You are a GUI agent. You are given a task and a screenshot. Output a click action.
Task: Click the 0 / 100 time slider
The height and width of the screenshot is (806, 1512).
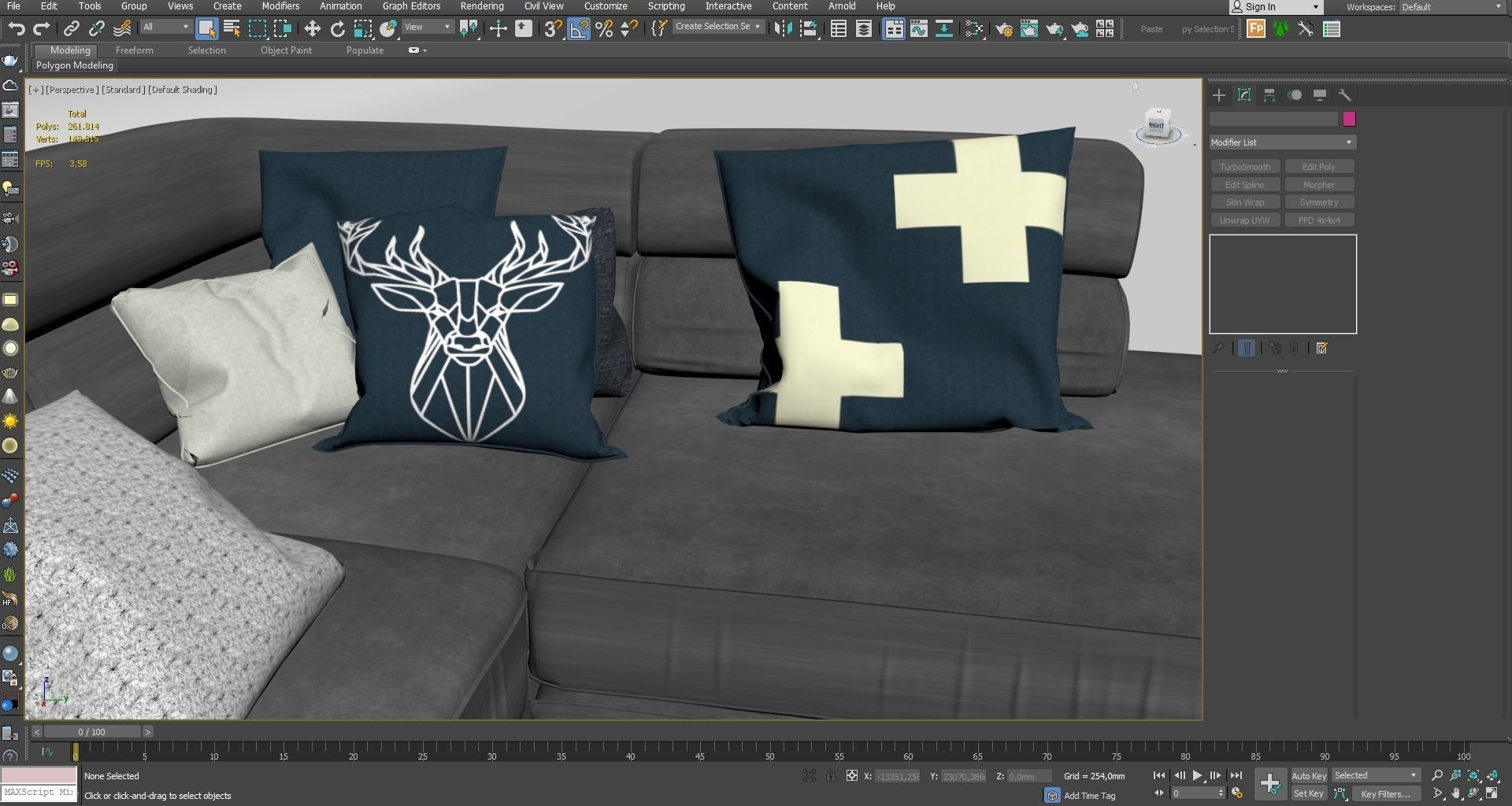(x=92, y=732)
